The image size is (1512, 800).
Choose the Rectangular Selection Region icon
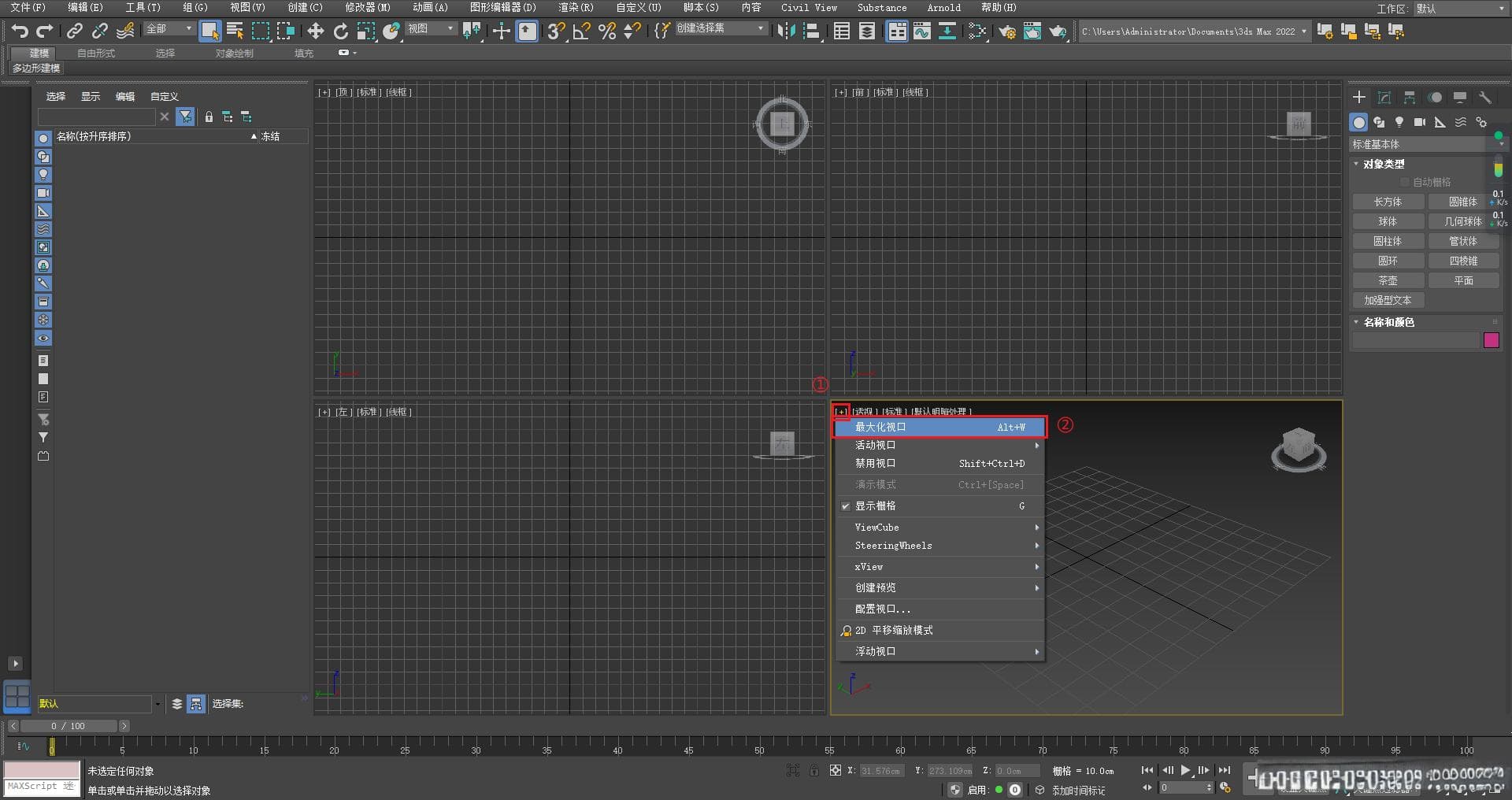pyautogui.click(x=261, y=31)
